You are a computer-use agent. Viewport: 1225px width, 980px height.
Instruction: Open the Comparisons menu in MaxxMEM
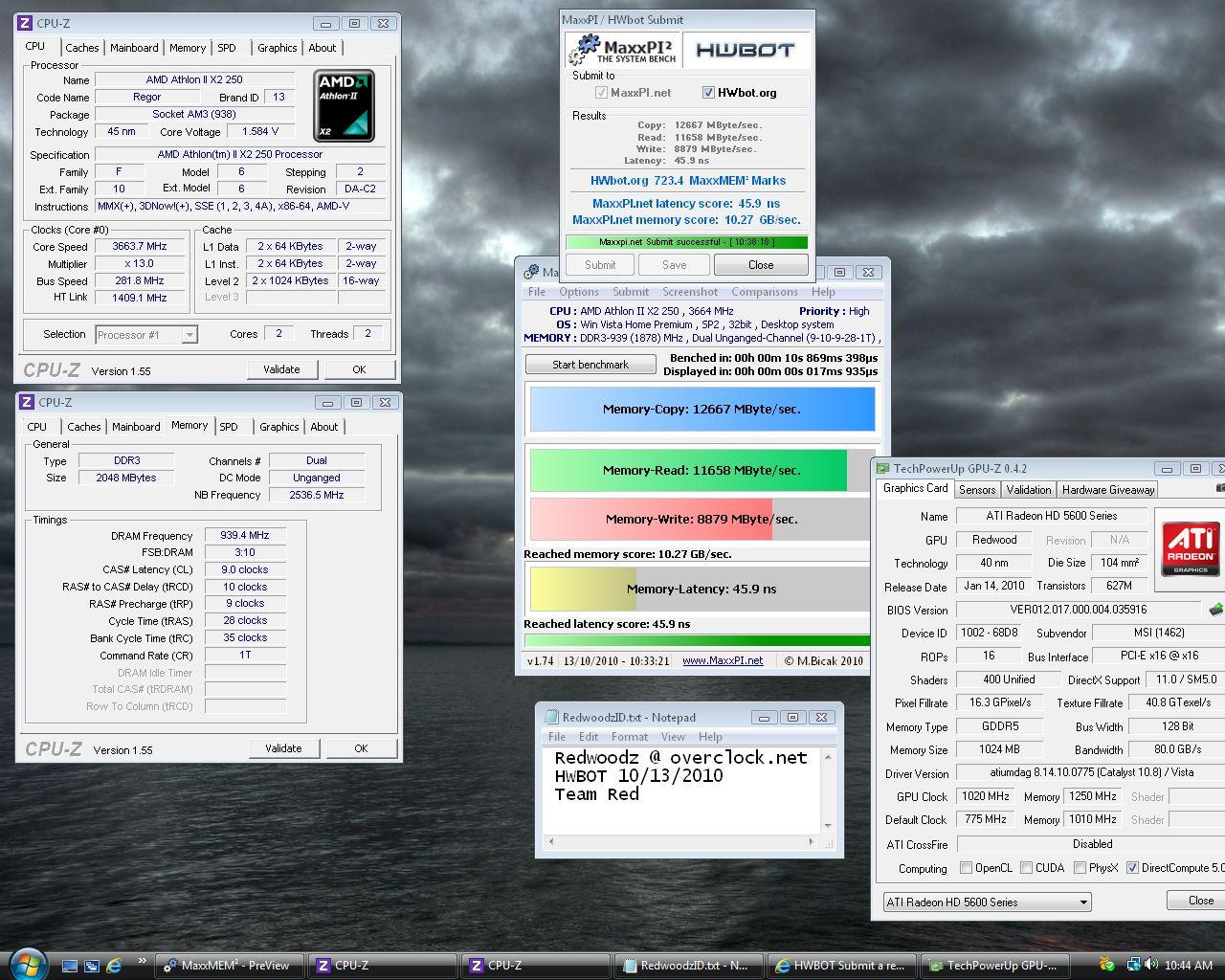pos(765,292)
